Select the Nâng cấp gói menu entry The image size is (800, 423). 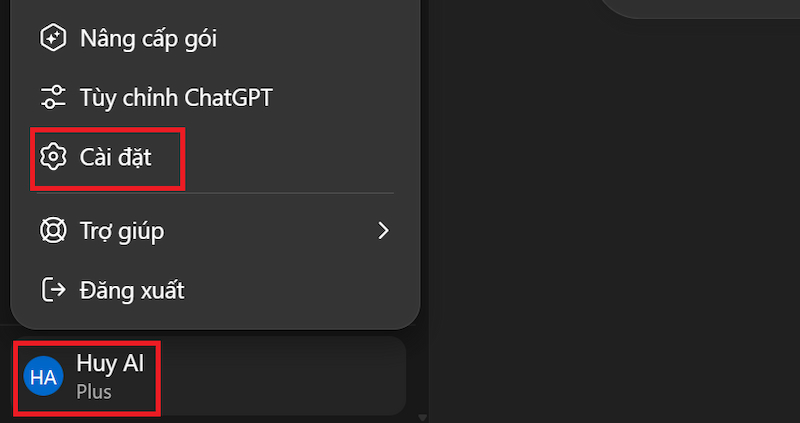point(148,39)
